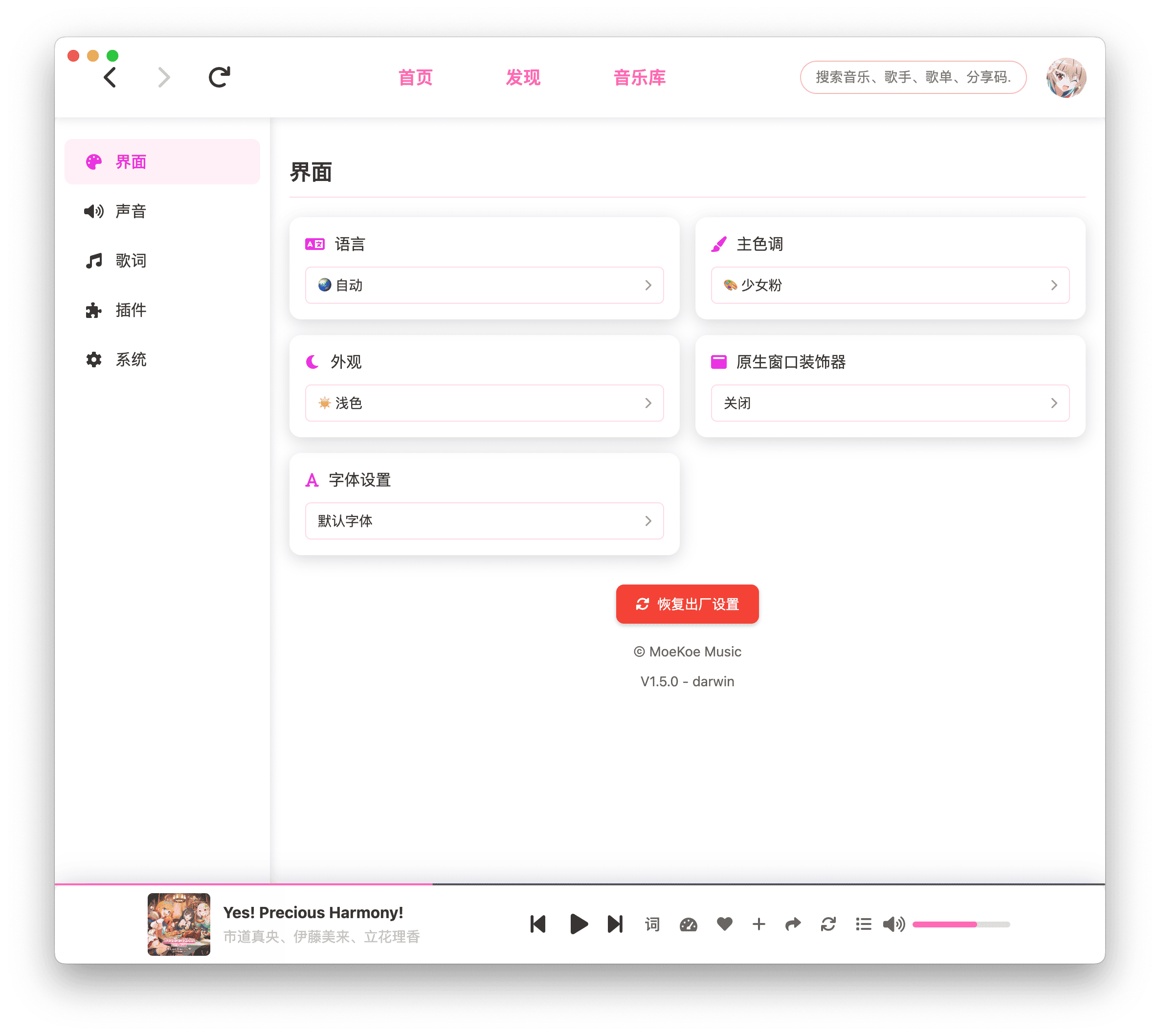Select the 插件 plugins sidebar icon
Viewport: 1160px width, 1036px height.
click(94, 310)
